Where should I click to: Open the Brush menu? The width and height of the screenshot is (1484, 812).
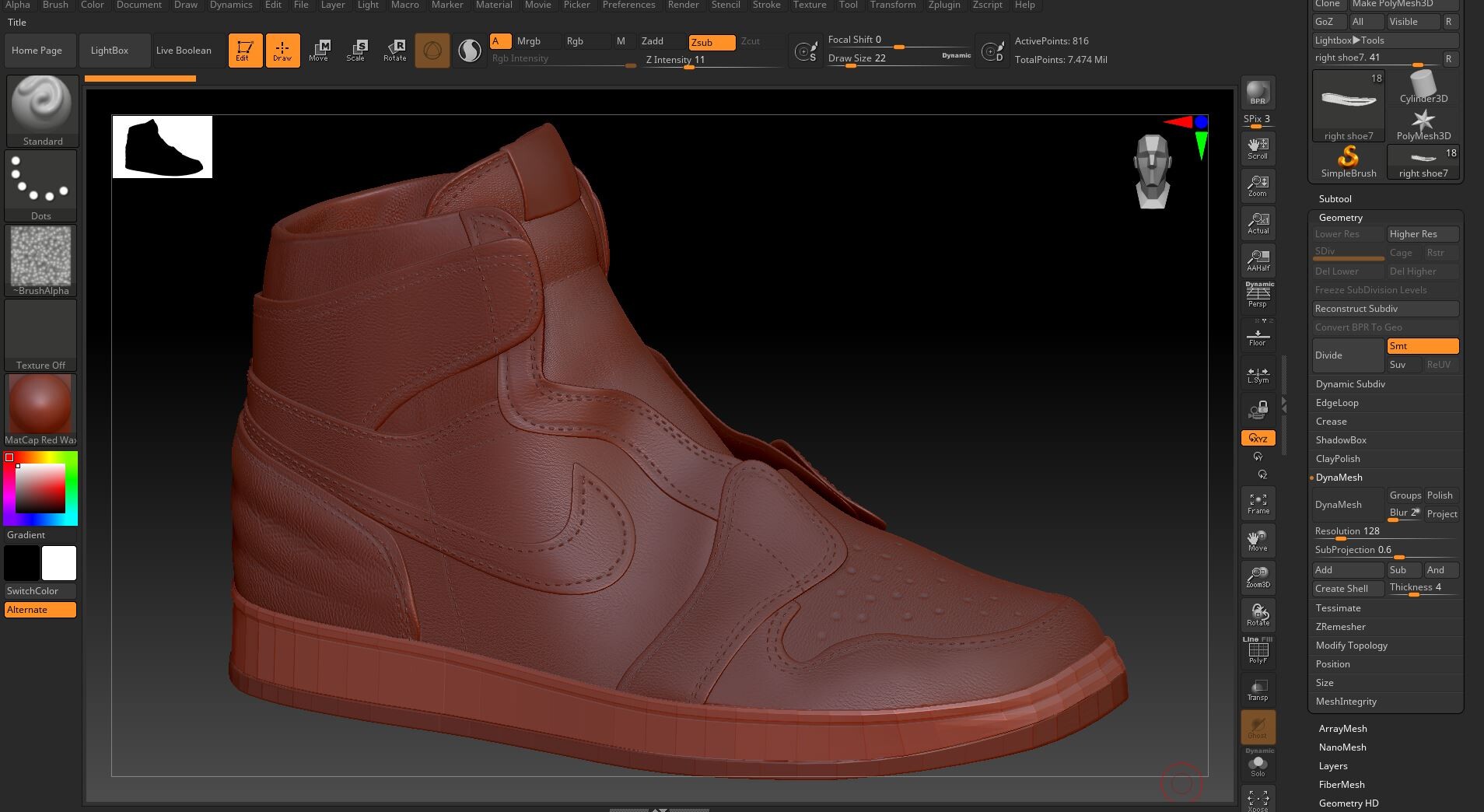55,5
